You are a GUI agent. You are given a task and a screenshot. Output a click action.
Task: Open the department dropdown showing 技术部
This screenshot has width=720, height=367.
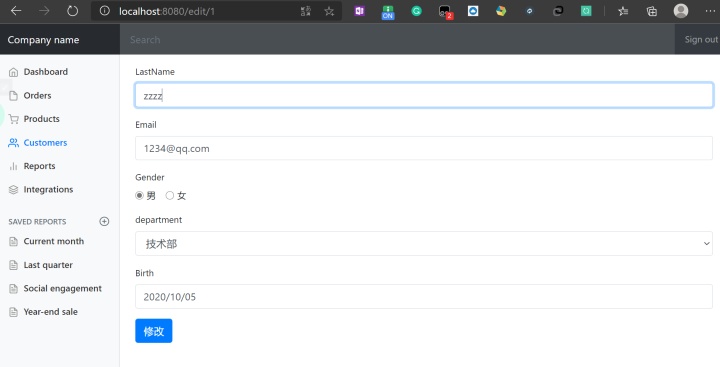pos(424,243)
